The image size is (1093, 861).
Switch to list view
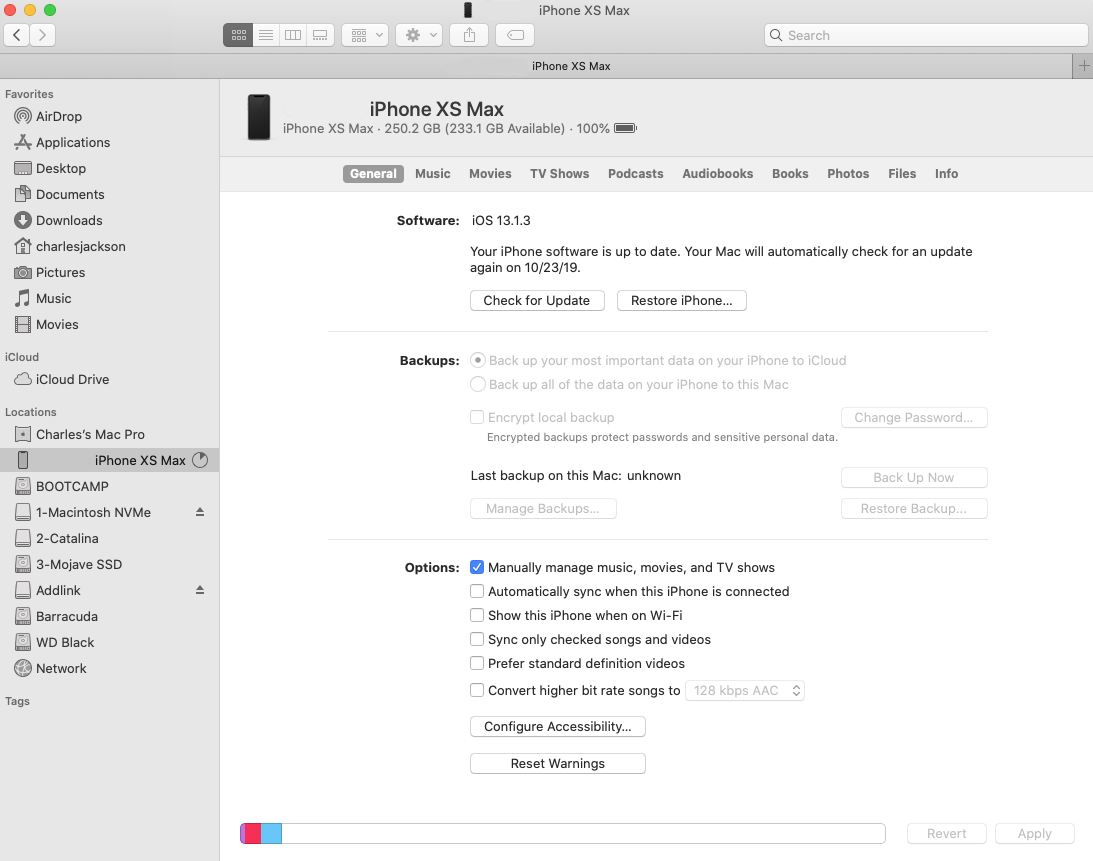[x=266, y=35]
